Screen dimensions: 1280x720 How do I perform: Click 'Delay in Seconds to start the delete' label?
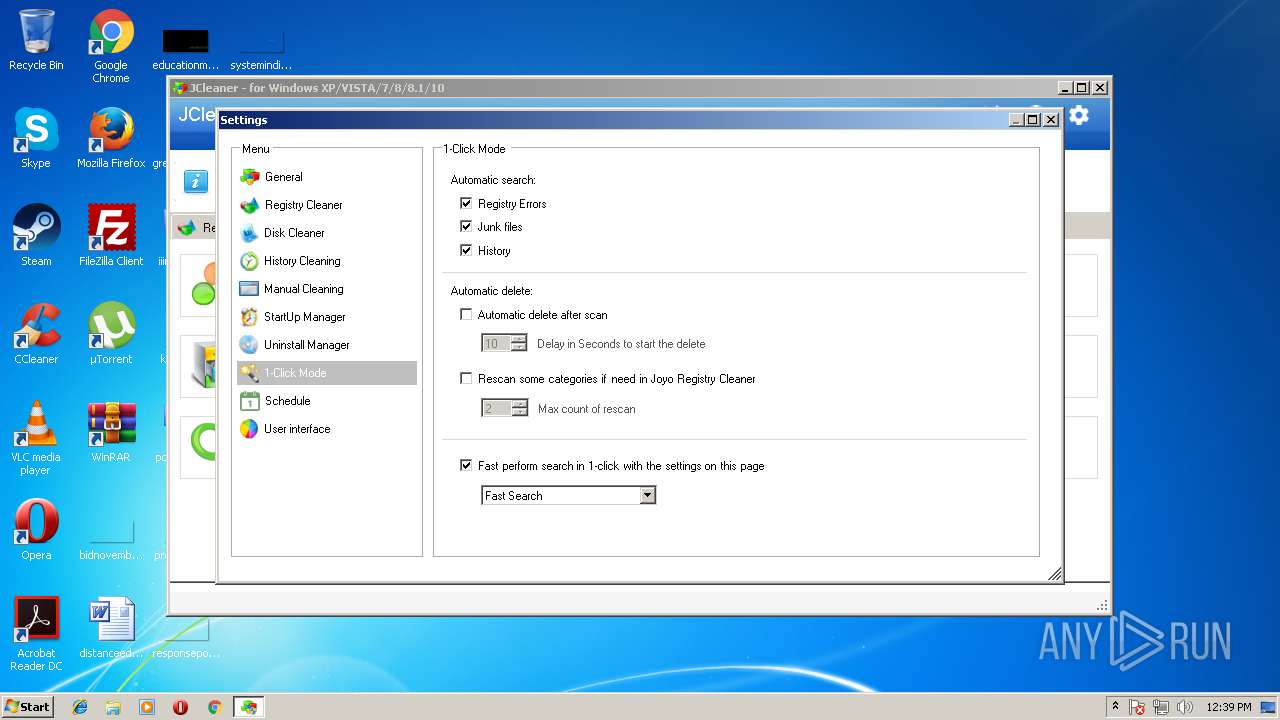pos(621,344)
